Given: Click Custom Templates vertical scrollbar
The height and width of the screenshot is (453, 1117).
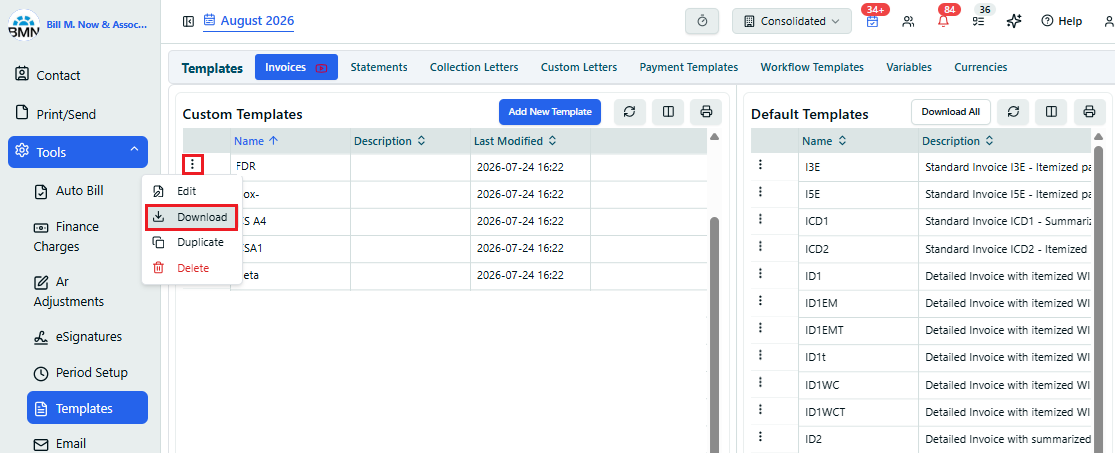Looking at the screenshot, I should coord(715,335).
